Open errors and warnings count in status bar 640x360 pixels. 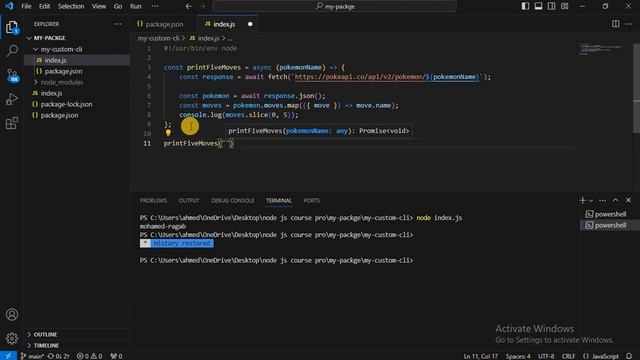point(89,356)
